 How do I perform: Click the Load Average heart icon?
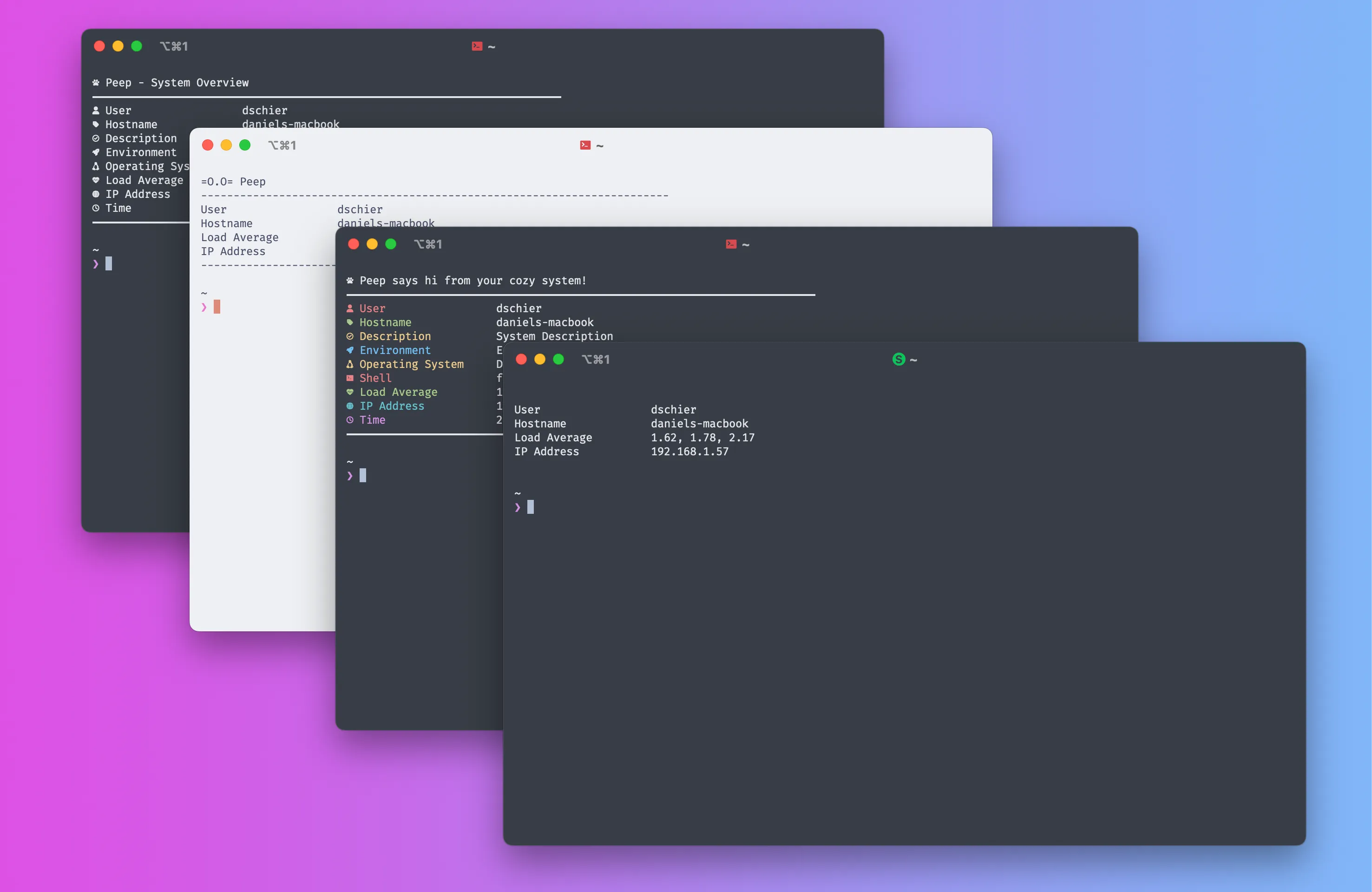(x=350, y=392)
